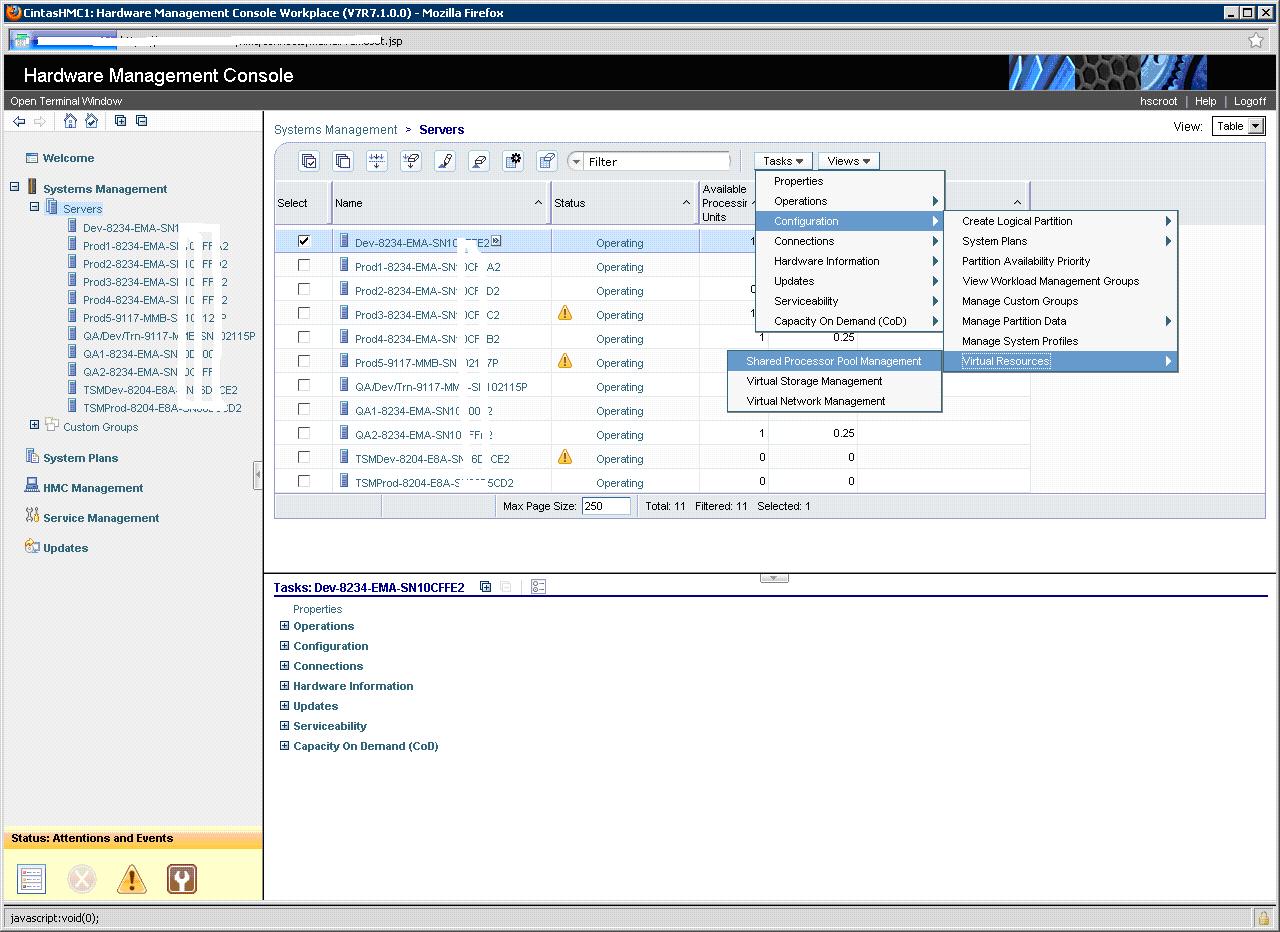
Task: Collapse the Systems Management tree node
Action: click(15, 187)
